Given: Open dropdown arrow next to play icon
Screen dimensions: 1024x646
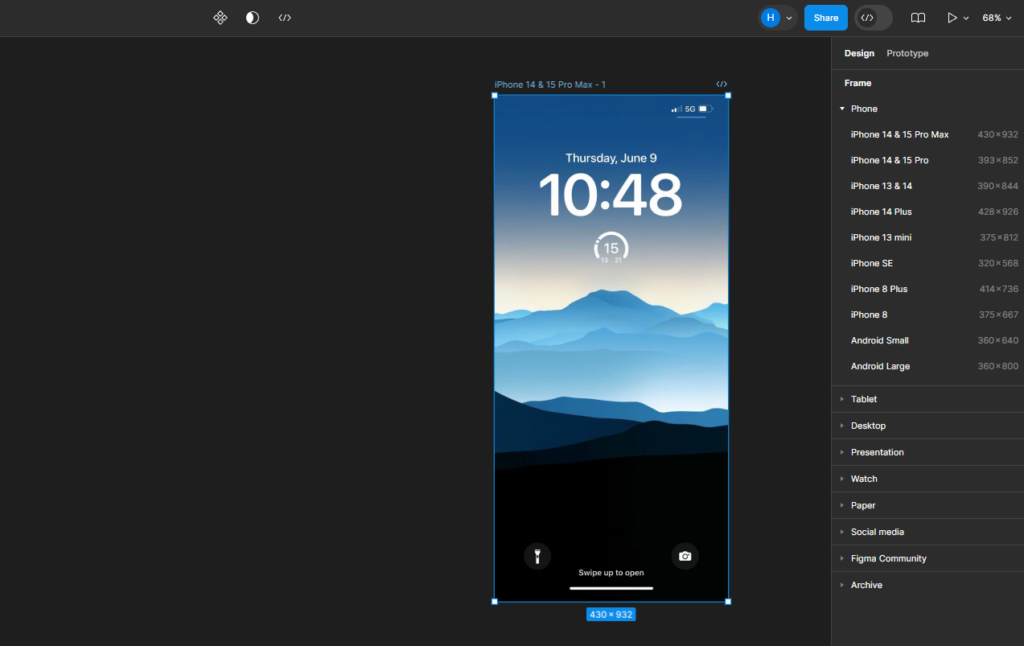Looking at the screenshot, I should click(x=966, y=18).
